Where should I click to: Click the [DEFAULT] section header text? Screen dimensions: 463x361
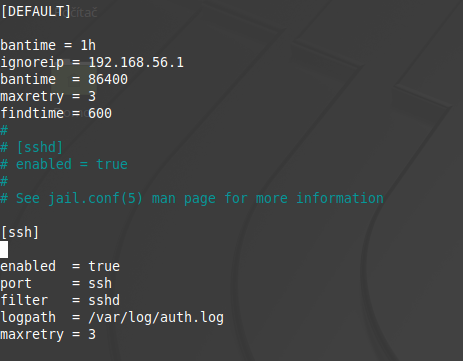(36, 12)
